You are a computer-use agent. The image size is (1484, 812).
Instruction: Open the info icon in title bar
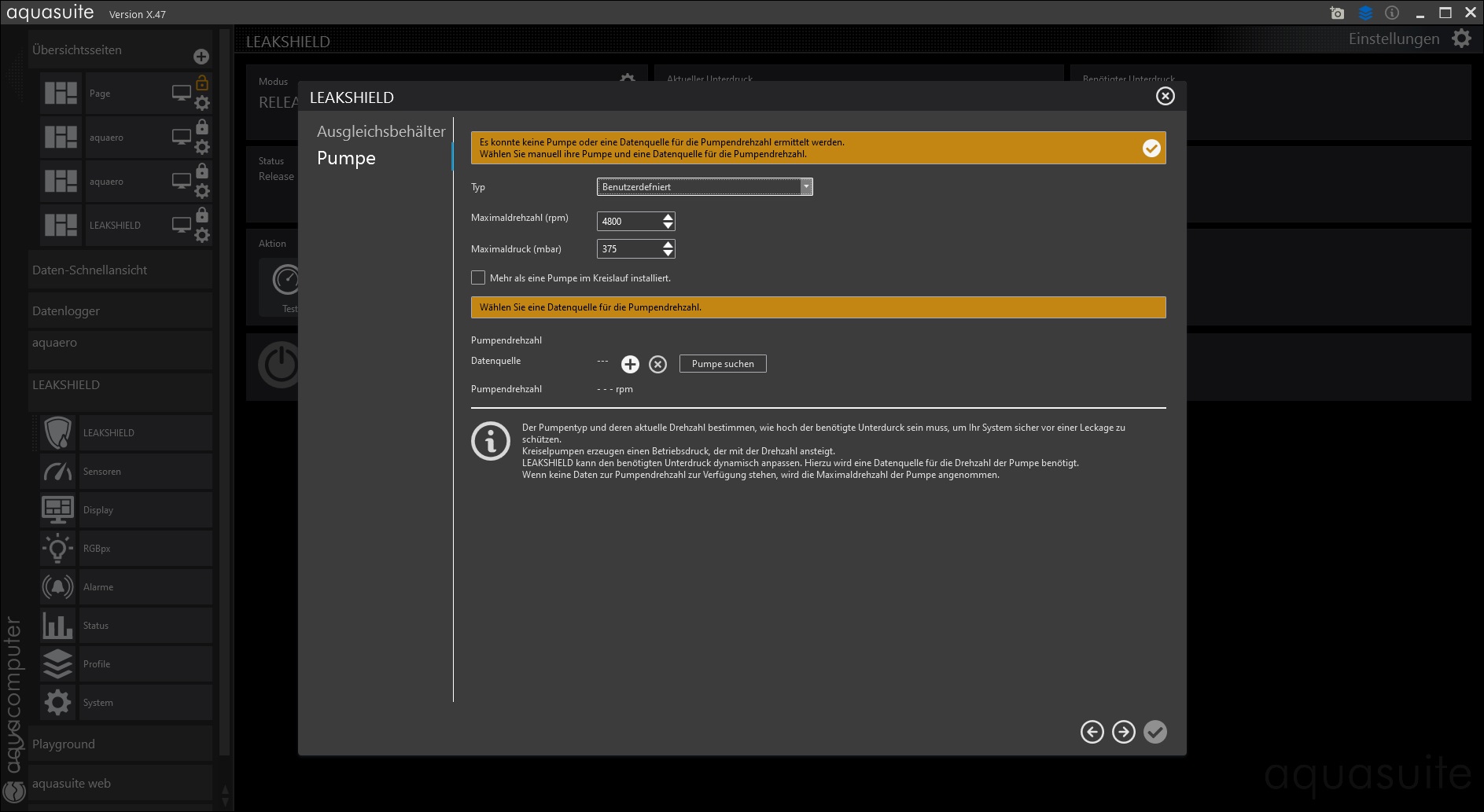[x=1392, y=13]
